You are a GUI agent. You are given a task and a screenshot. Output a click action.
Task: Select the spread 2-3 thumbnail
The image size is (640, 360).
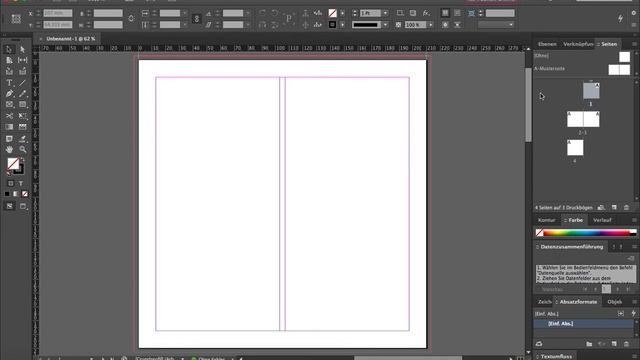pos(583,119)
